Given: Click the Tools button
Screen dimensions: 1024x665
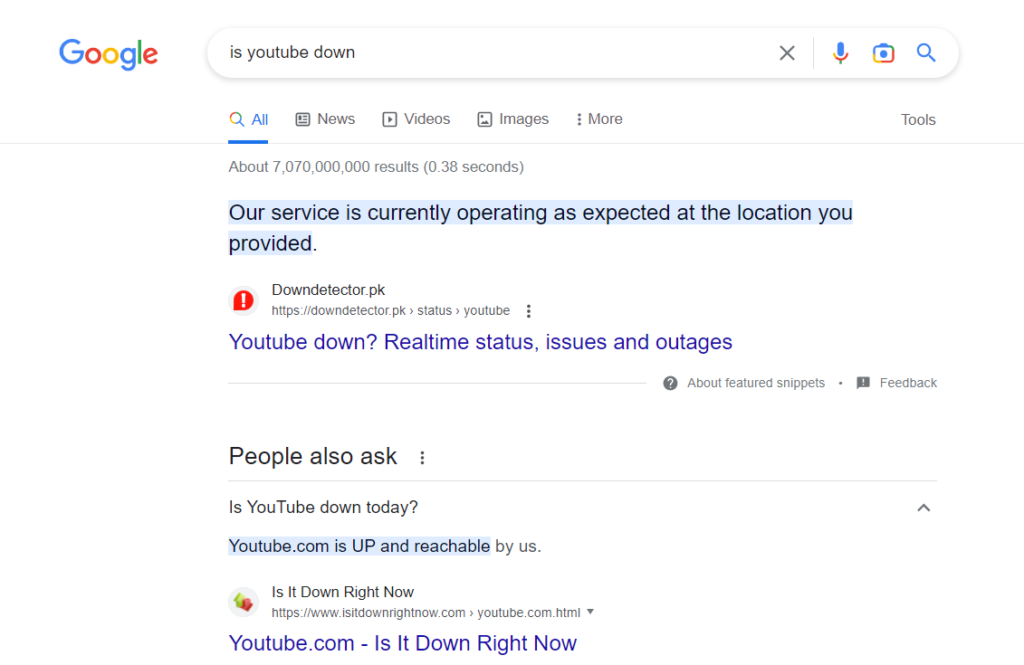Looking at the screenshot, I should [x=917, y=120].
